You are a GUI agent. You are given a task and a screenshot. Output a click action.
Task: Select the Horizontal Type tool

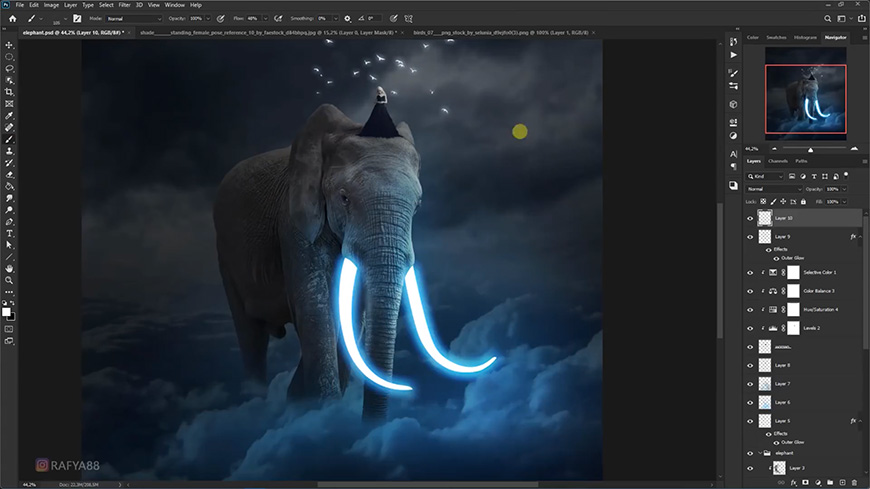(x=9, y=233)
